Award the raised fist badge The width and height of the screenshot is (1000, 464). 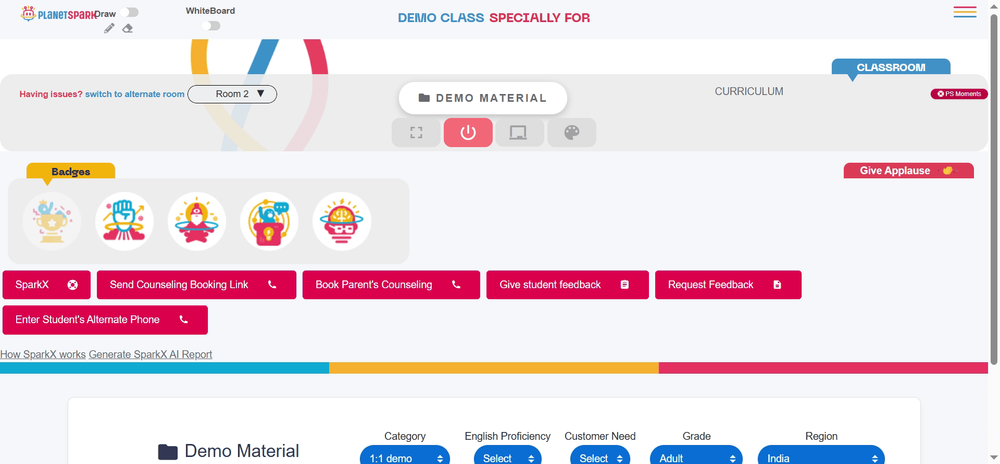(124, 221)
